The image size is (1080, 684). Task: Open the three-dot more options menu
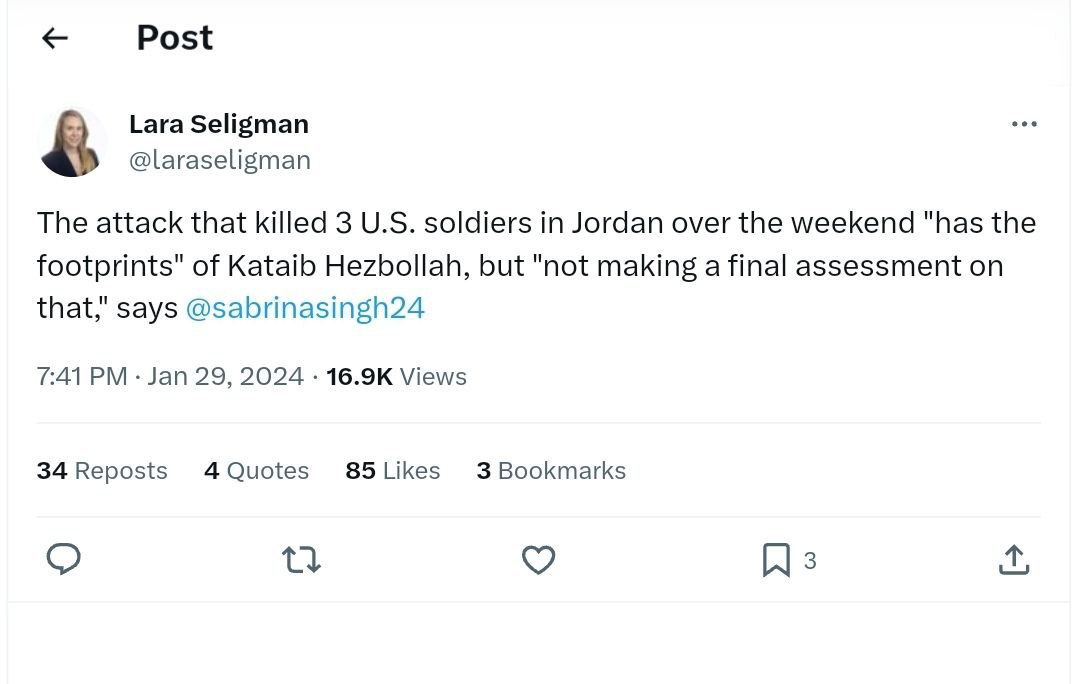click(1024, 125)
